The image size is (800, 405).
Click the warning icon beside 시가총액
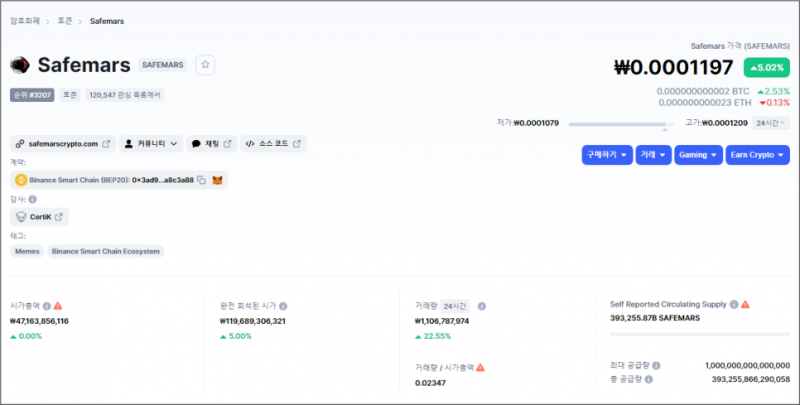tap(58, 305)
